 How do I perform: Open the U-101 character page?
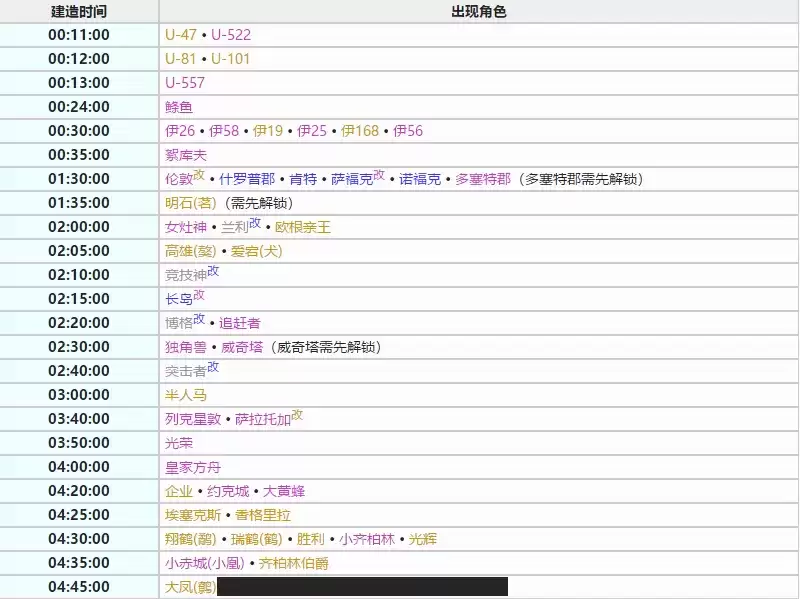230,59
